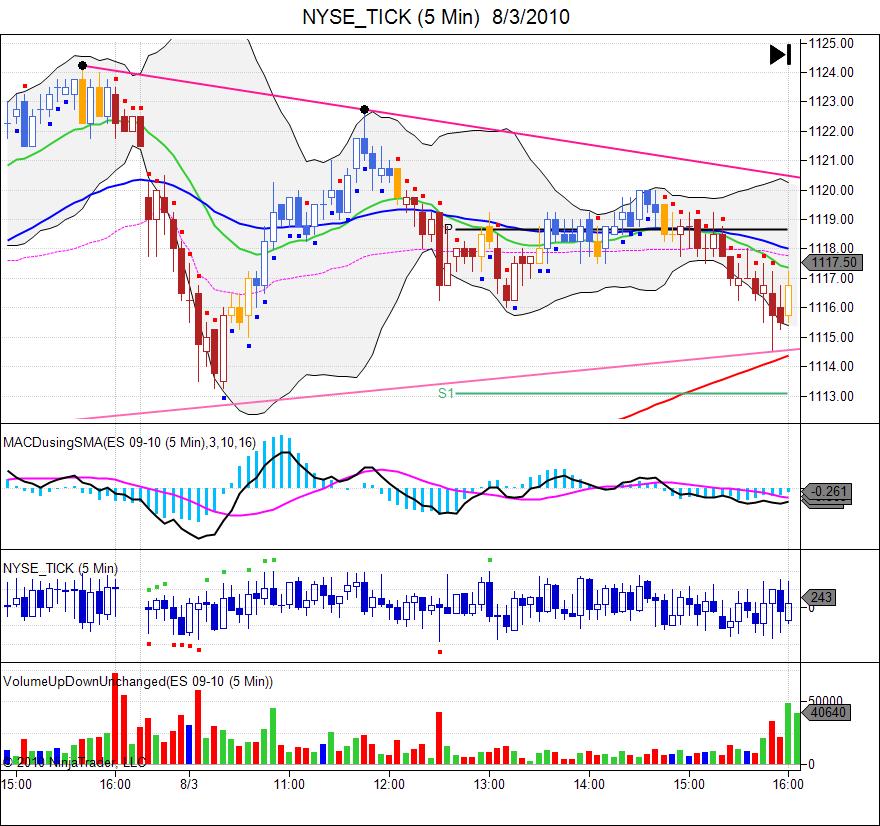Screen dimensions: 880x826
Task: Click the 1119.00 price axis label
Action: pyautogui.click(x=831, y=219)
